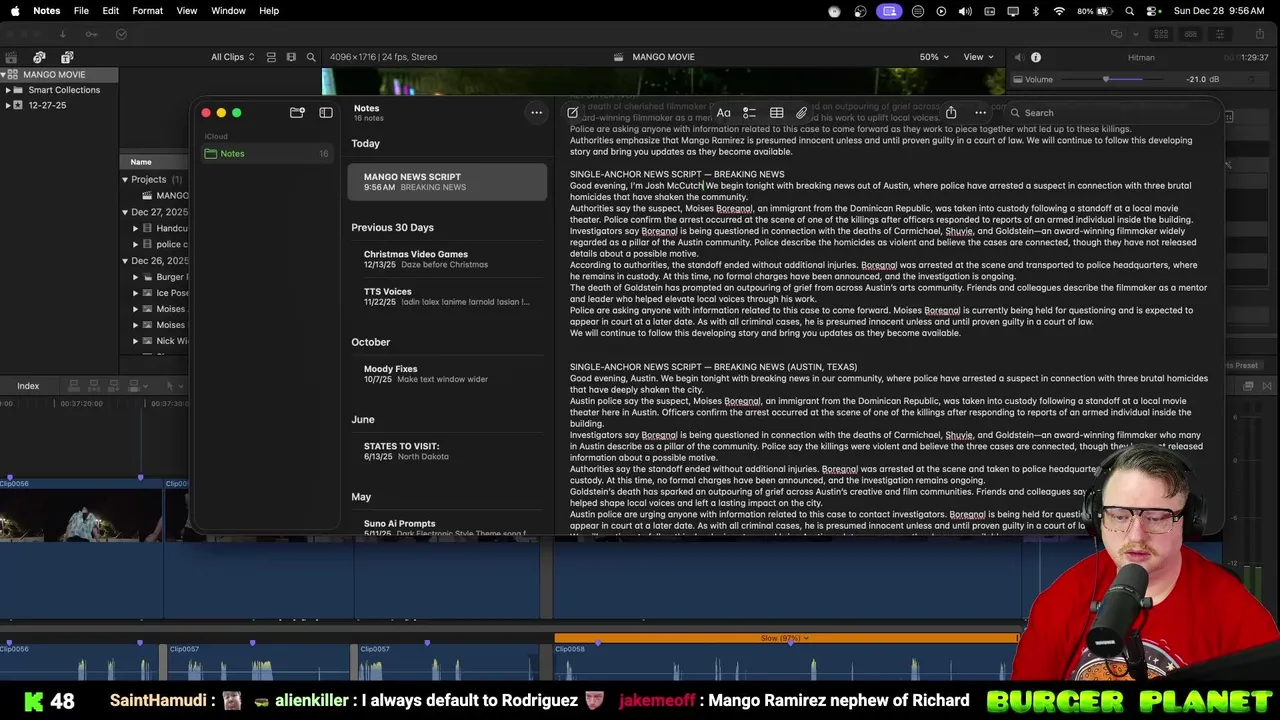Image resolution: width=1280 pixels, height=720 pixels.
Task: Toggle the timeline panel icon
Action: pos(1189,34)
